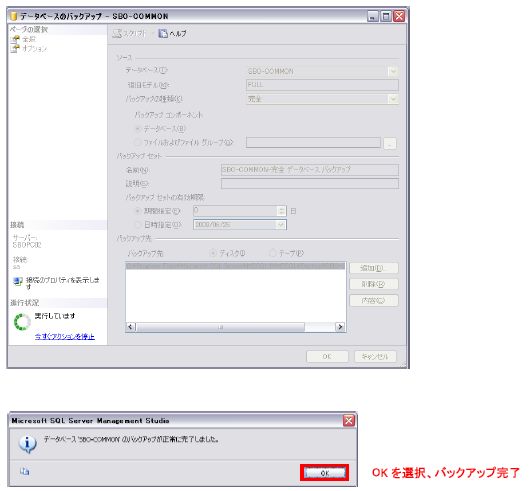Select the highlighted backup destination path row
532x491 pixels.
[x=235, y=266]
